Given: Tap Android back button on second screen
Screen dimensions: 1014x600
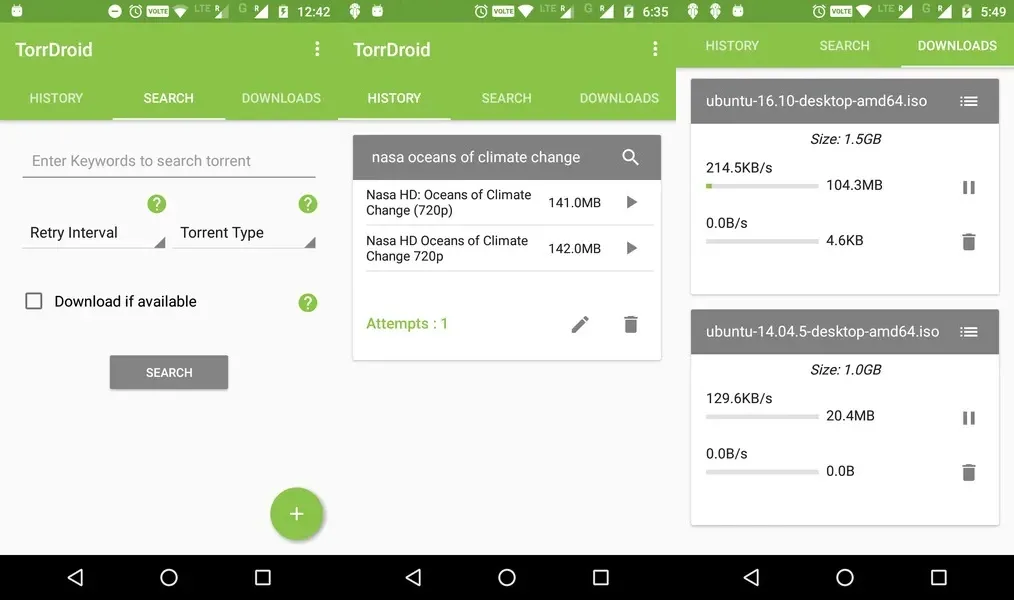Looking at the screenshot, I should [414, 577].
